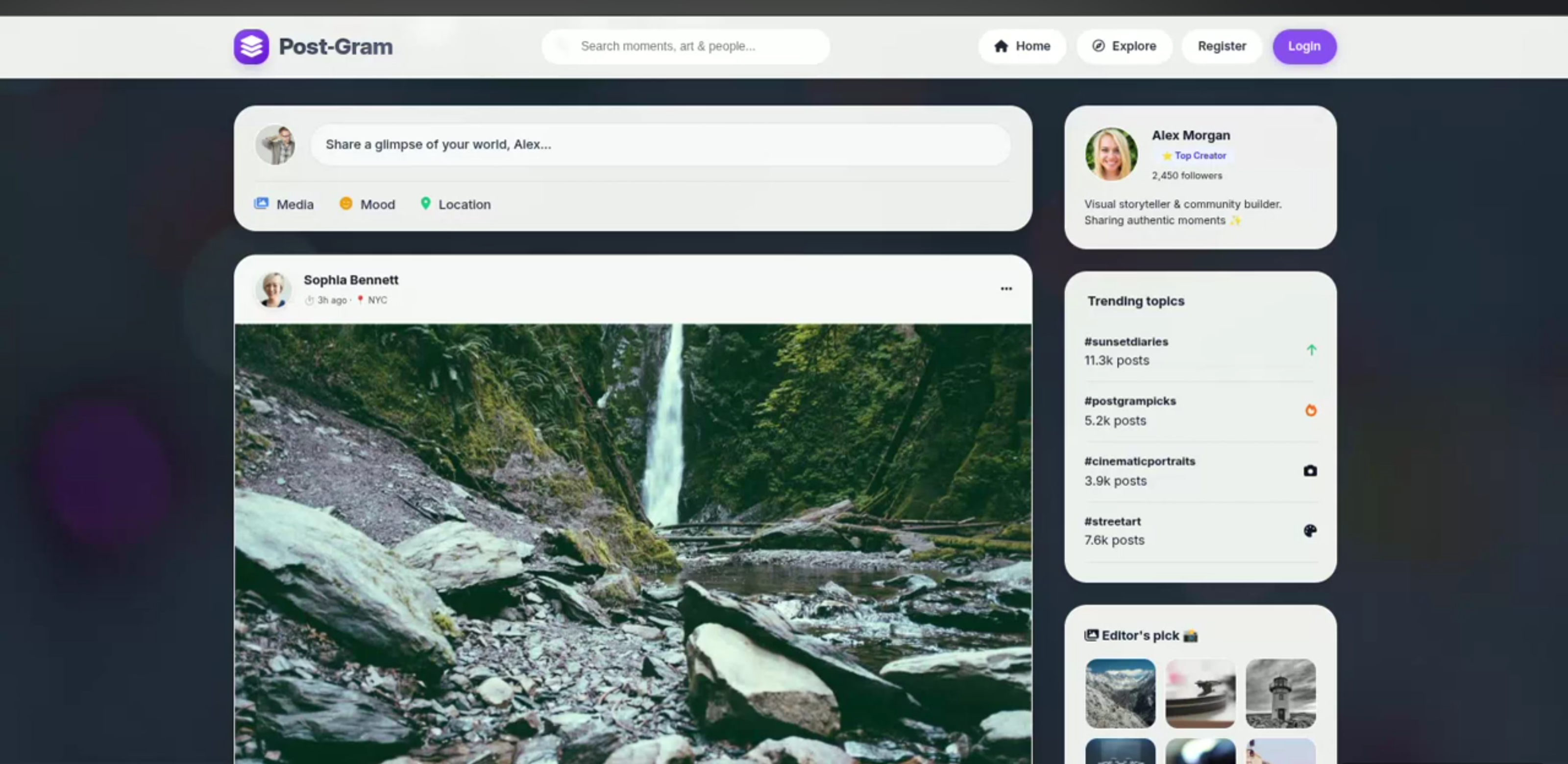Click the Register button

pyautogui.click(x=1222, y=46)
